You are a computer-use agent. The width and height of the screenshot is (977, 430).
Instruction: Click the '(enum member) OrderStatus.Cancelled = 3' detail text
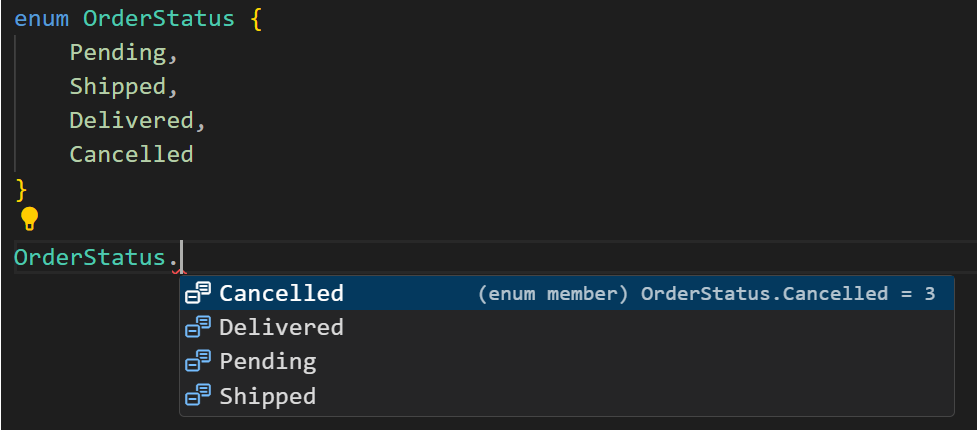pyautogui.click(x=707, y=294)
